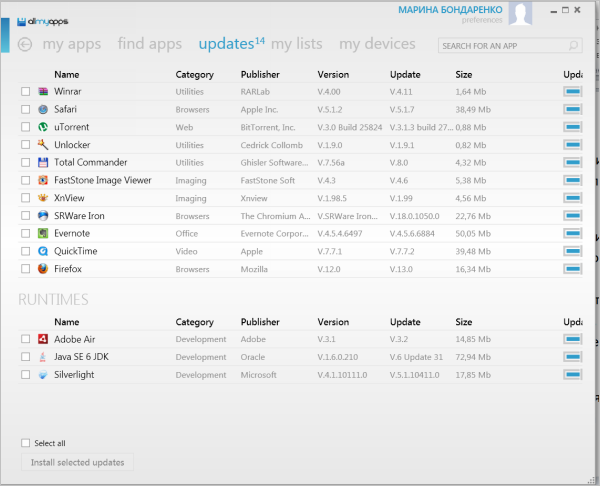Viewport: 600px width, 486px height.
Task: Click the Java SE 6 JDK icon
Action: (43, 357)
